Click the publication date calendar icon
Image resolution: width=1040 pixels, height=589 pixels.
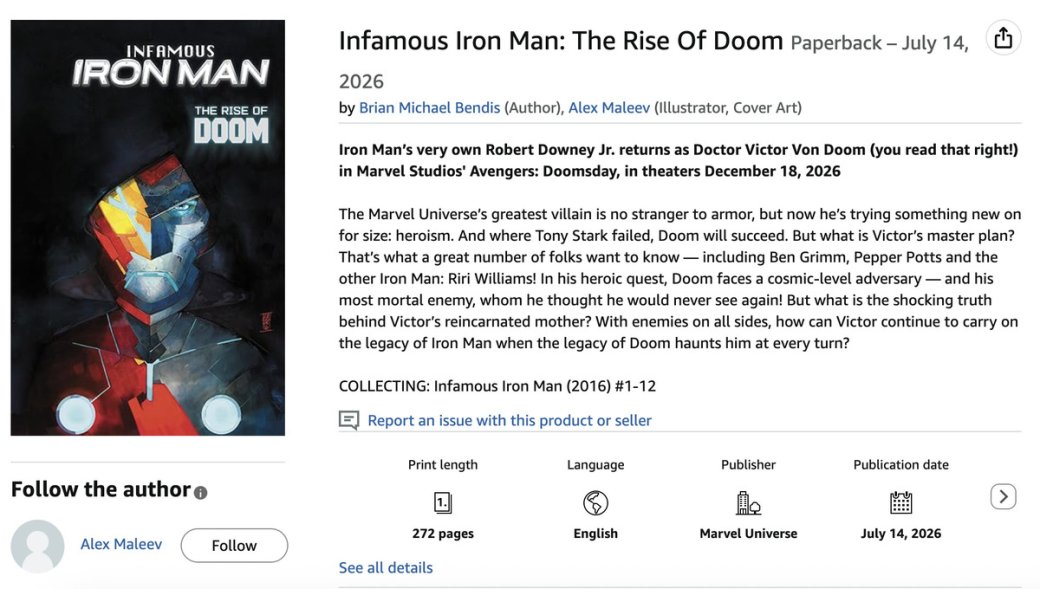tap(900, 502)
